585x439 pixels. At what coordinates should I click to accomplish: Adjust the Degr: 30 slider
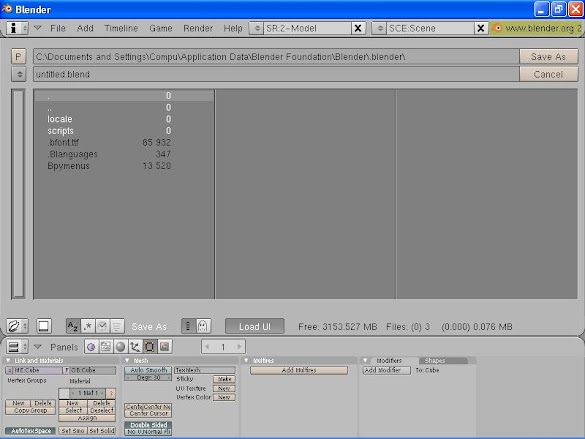click(148, 377)
